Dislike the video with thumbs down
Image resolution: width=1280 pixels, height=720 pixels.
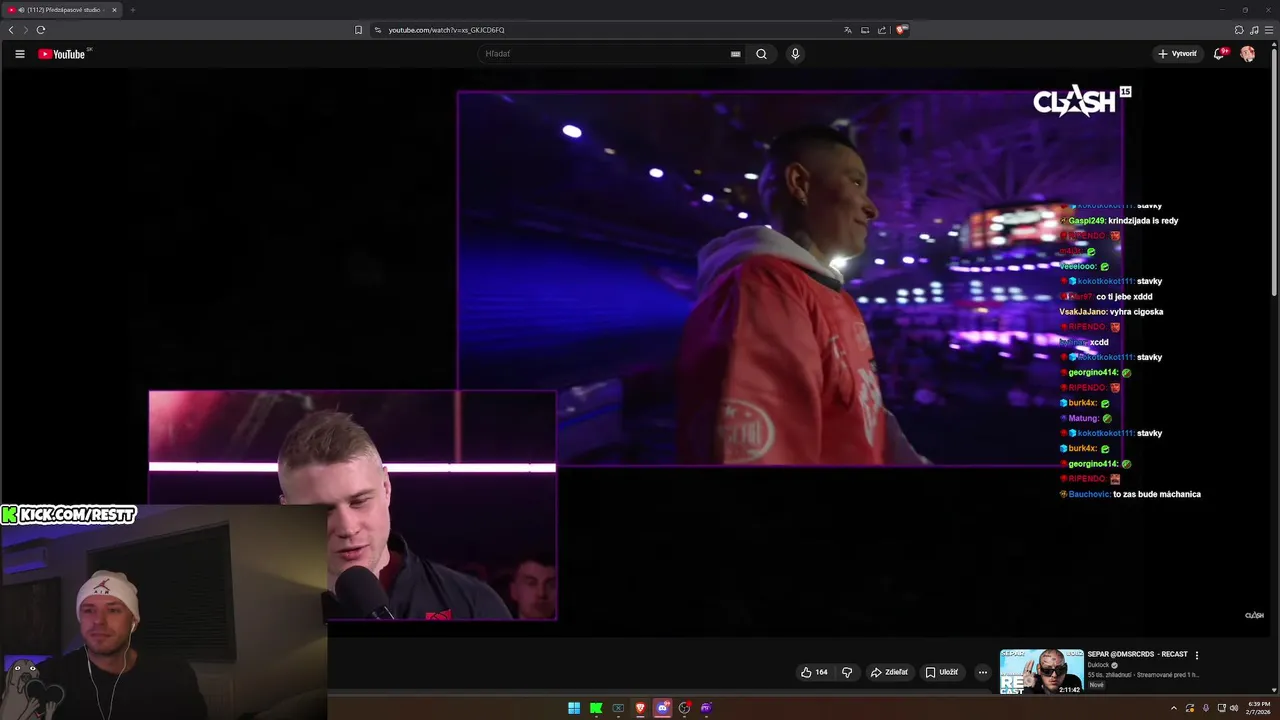pos(847,672)
